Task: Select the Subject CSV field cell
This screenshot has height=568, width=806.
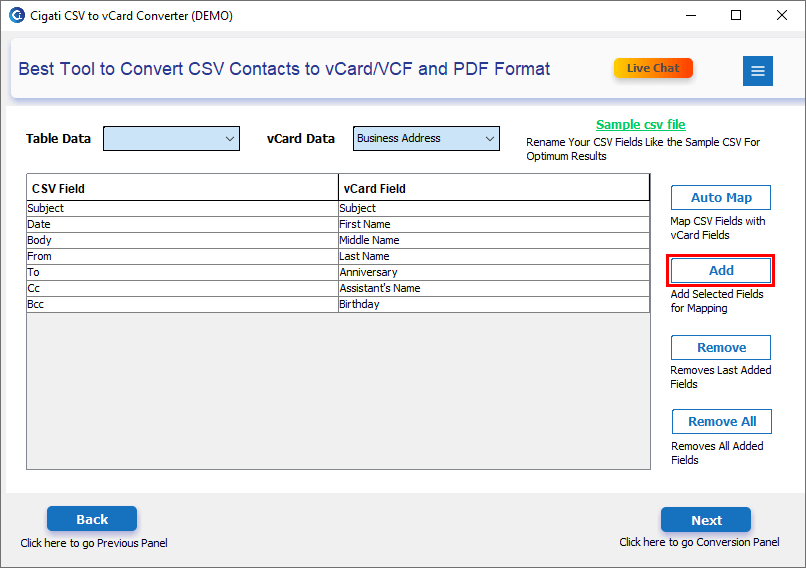Action: point(182,208)
